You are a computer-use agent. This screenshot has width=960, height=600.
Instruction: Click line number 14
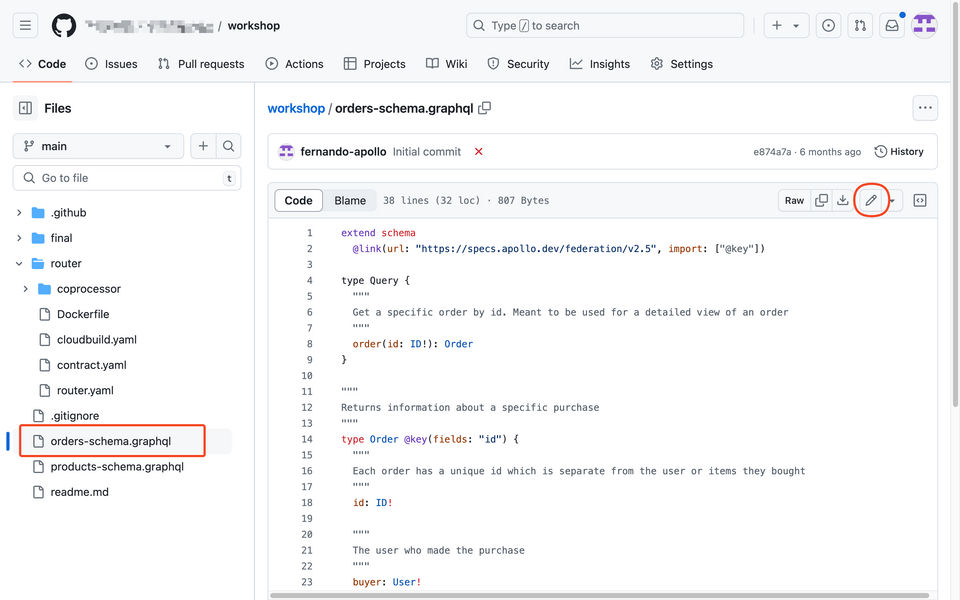(307, 439)
